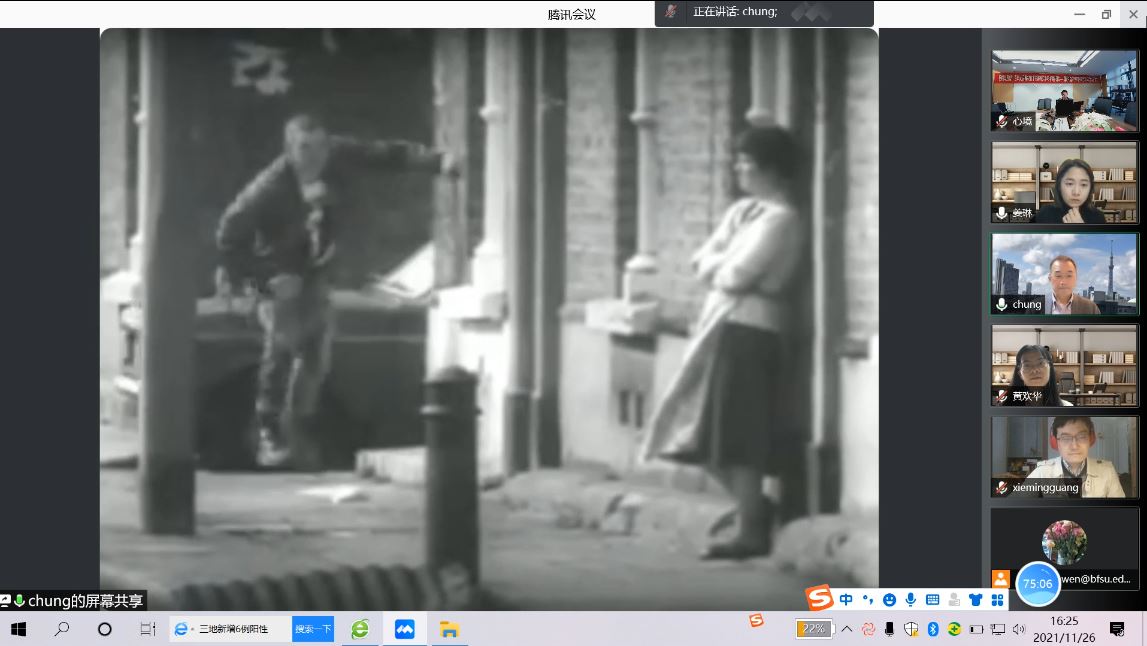
Task: Click the taskbar search box with news text
Action: click(x=230, y=629)
